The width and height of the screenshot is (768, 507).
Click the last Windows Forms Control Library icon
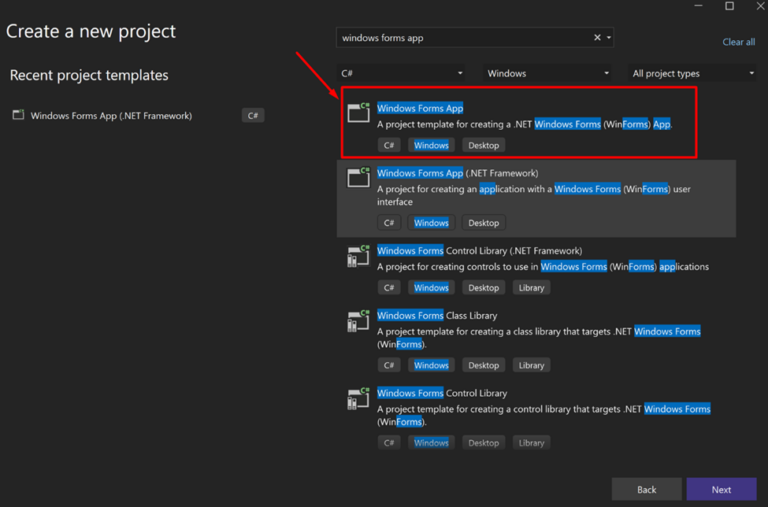358,398
